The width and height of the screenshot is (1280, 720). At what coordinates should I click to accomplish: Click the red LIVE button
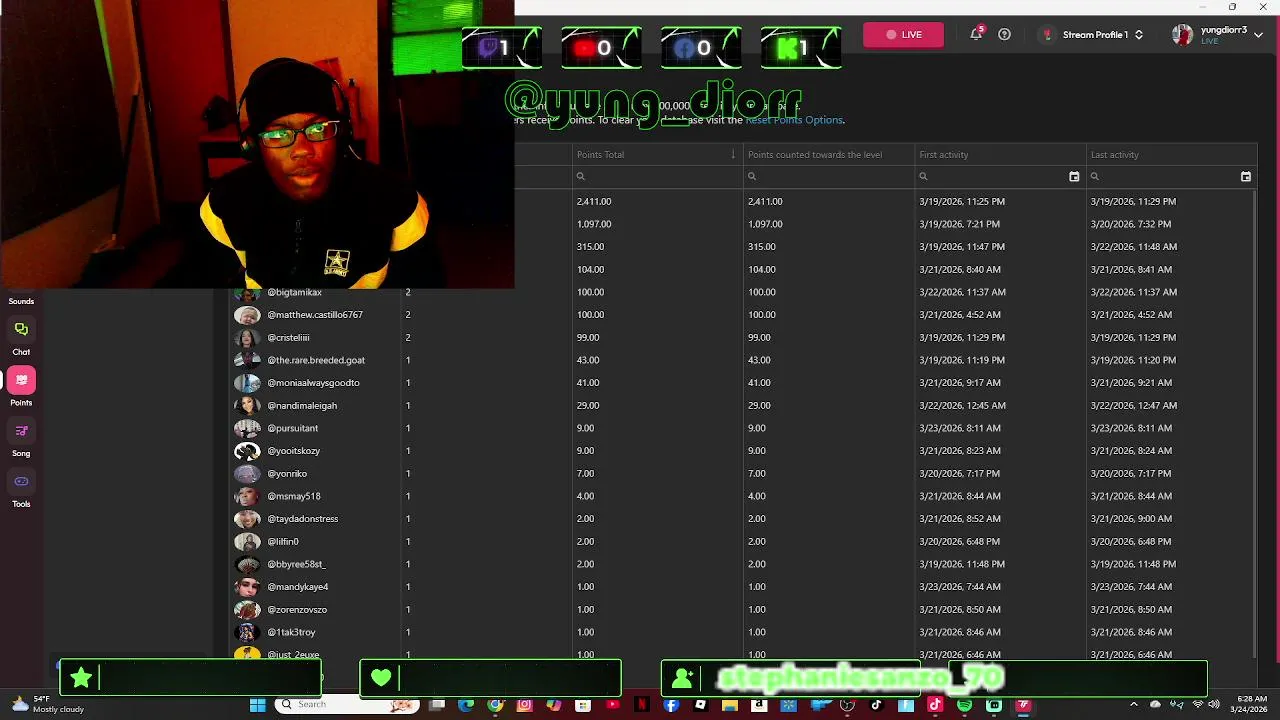(x=903, y=34)
